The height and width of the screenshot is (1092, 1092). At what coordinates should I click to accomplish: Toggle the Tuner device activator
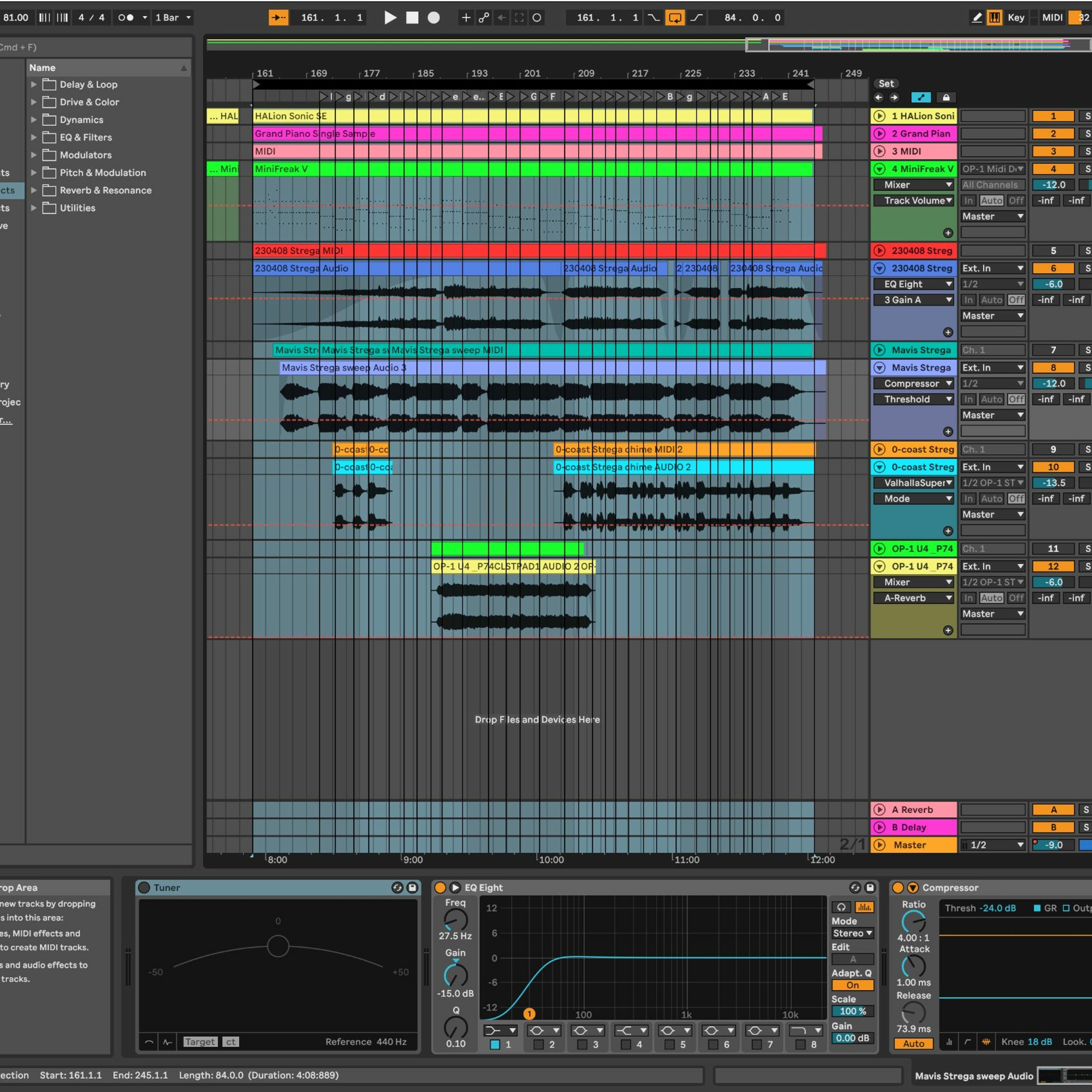[144, 887]
